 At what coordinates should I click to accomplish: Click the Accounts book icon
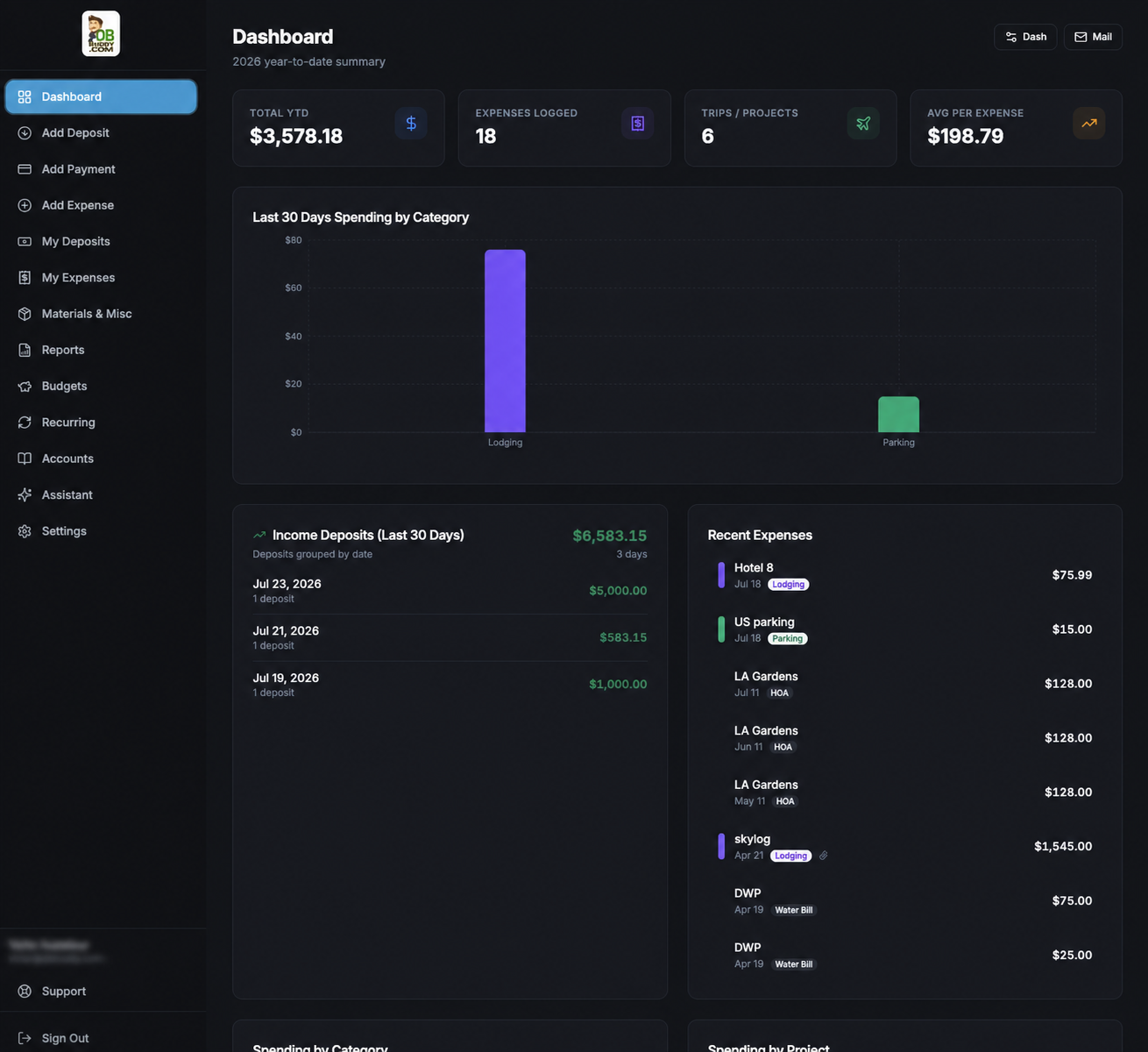pyautogui.click(x=25, y=458)
